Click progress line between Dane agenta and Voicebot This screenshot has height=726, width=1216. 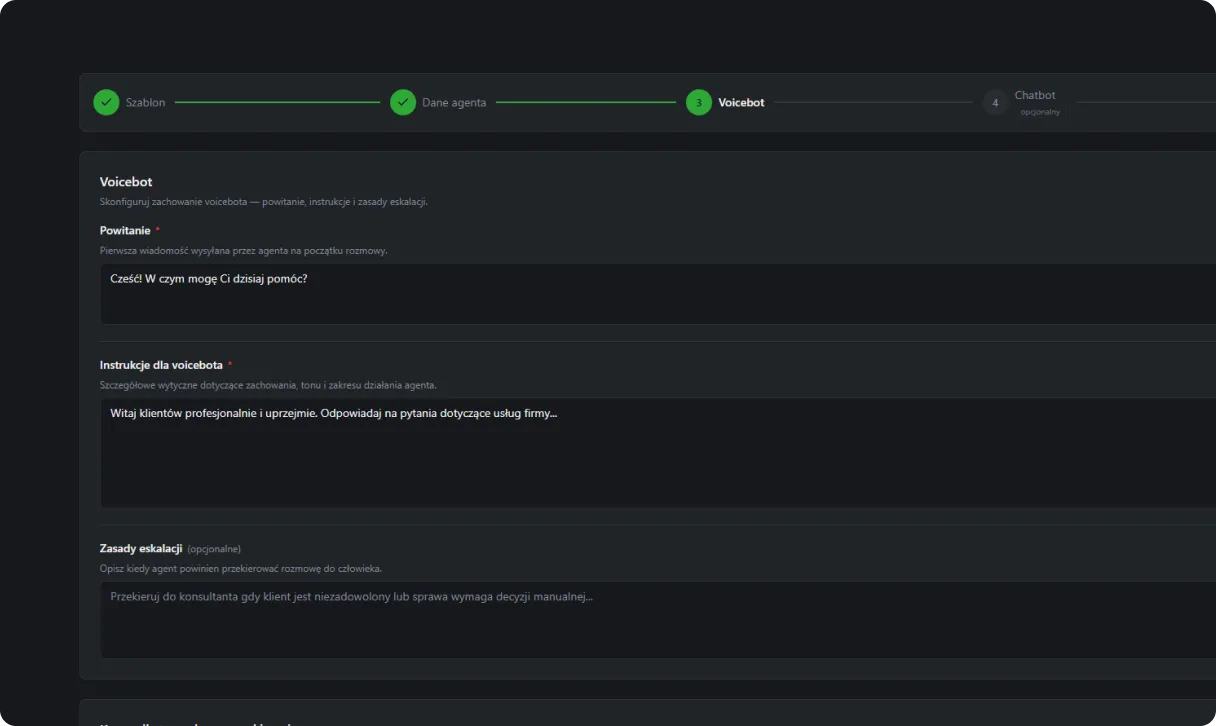pos(586,102)
